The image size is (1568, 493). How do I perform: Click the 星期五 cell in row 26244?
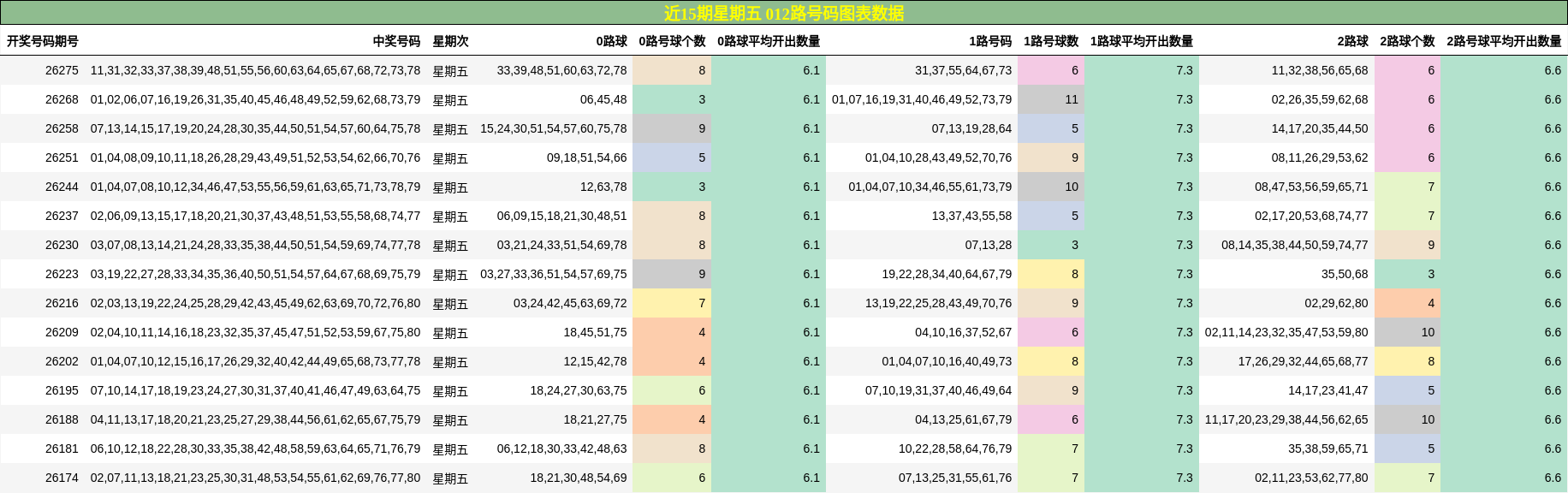[450, 187]
